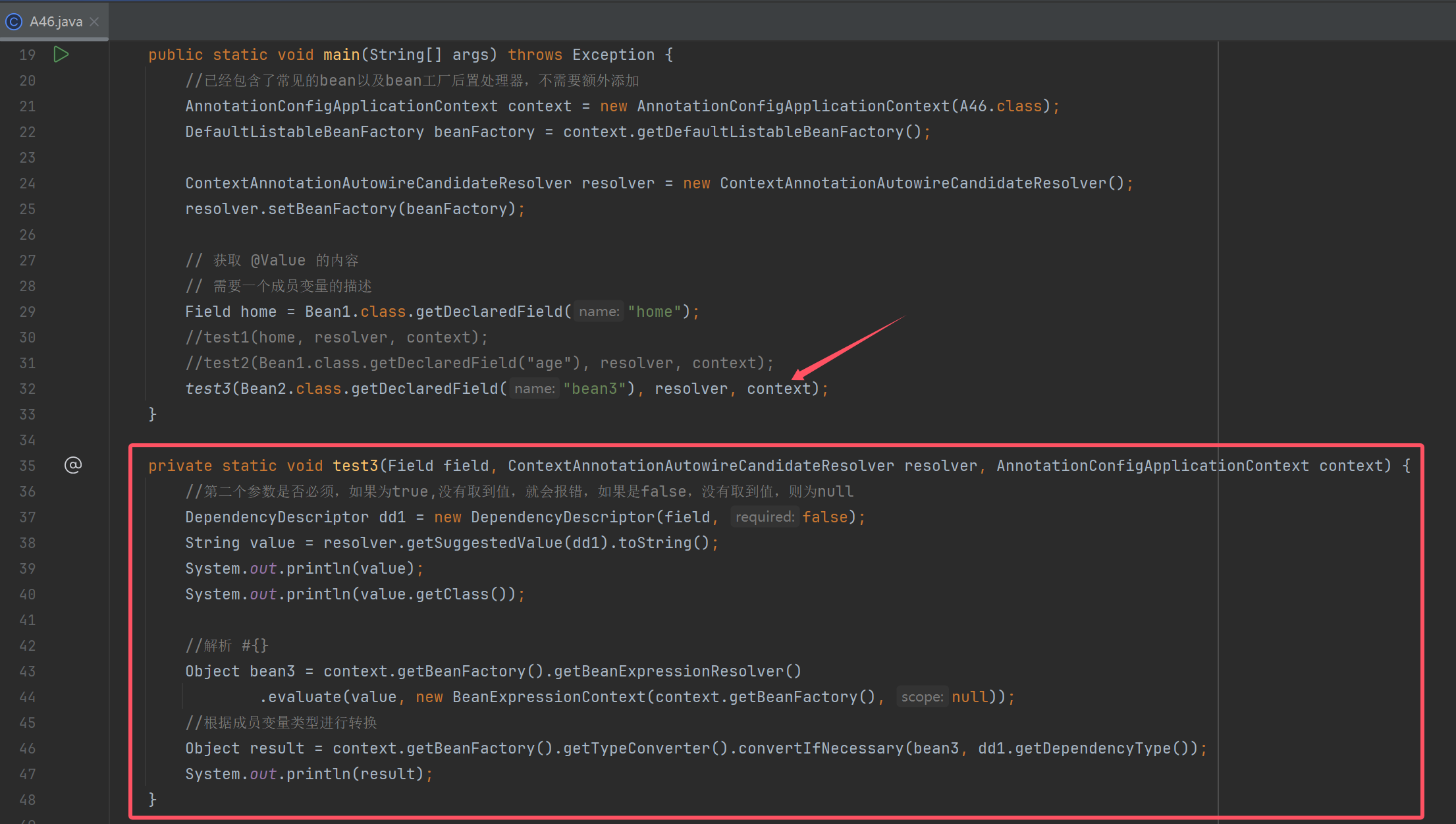Run main method via green gutter arrow
The width and height of the screenshot is (1456, 824).
(61, 54)
